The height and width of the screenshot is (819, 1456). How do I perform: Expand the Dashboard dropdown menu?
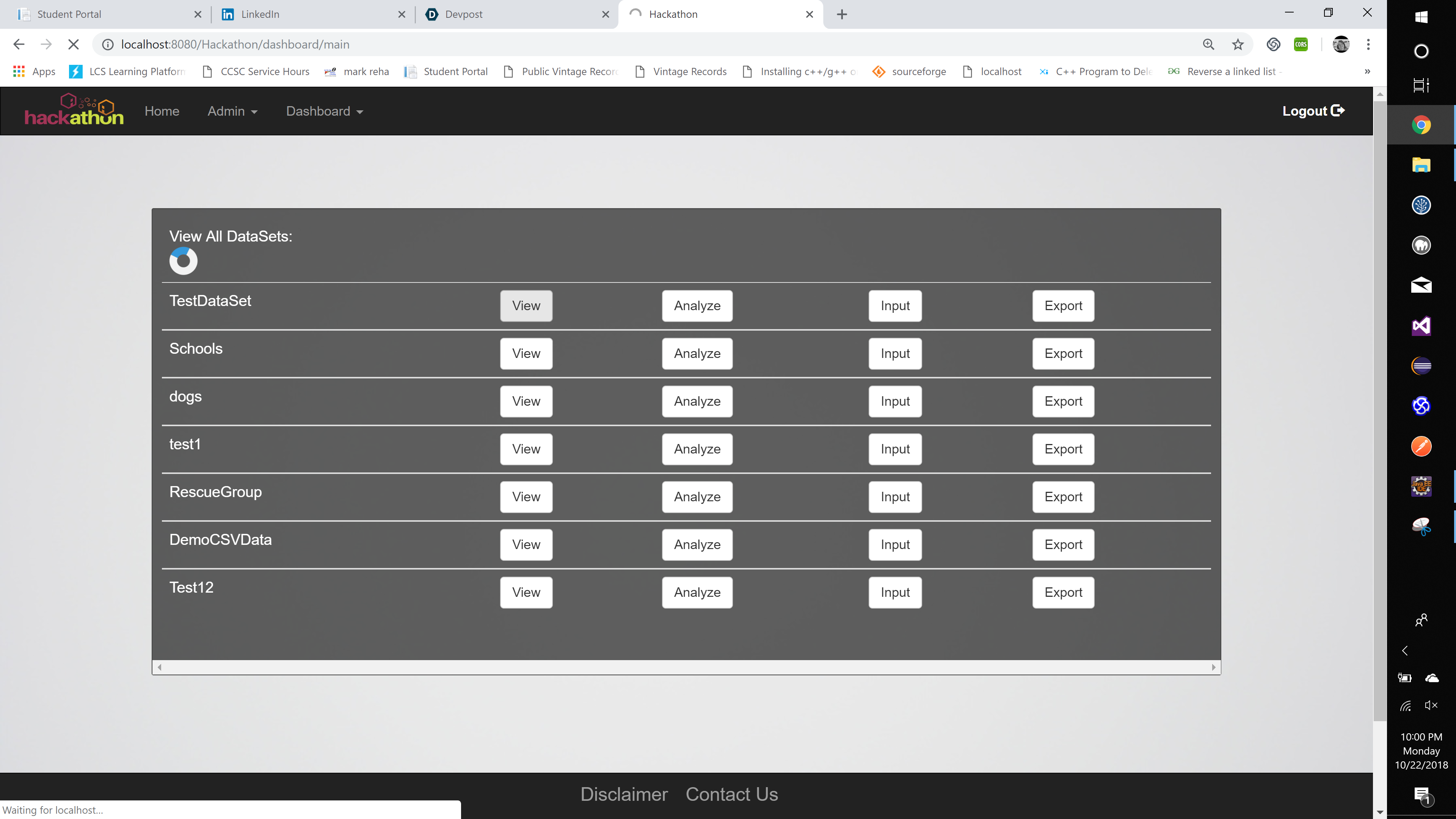click(x=325, y=111)
